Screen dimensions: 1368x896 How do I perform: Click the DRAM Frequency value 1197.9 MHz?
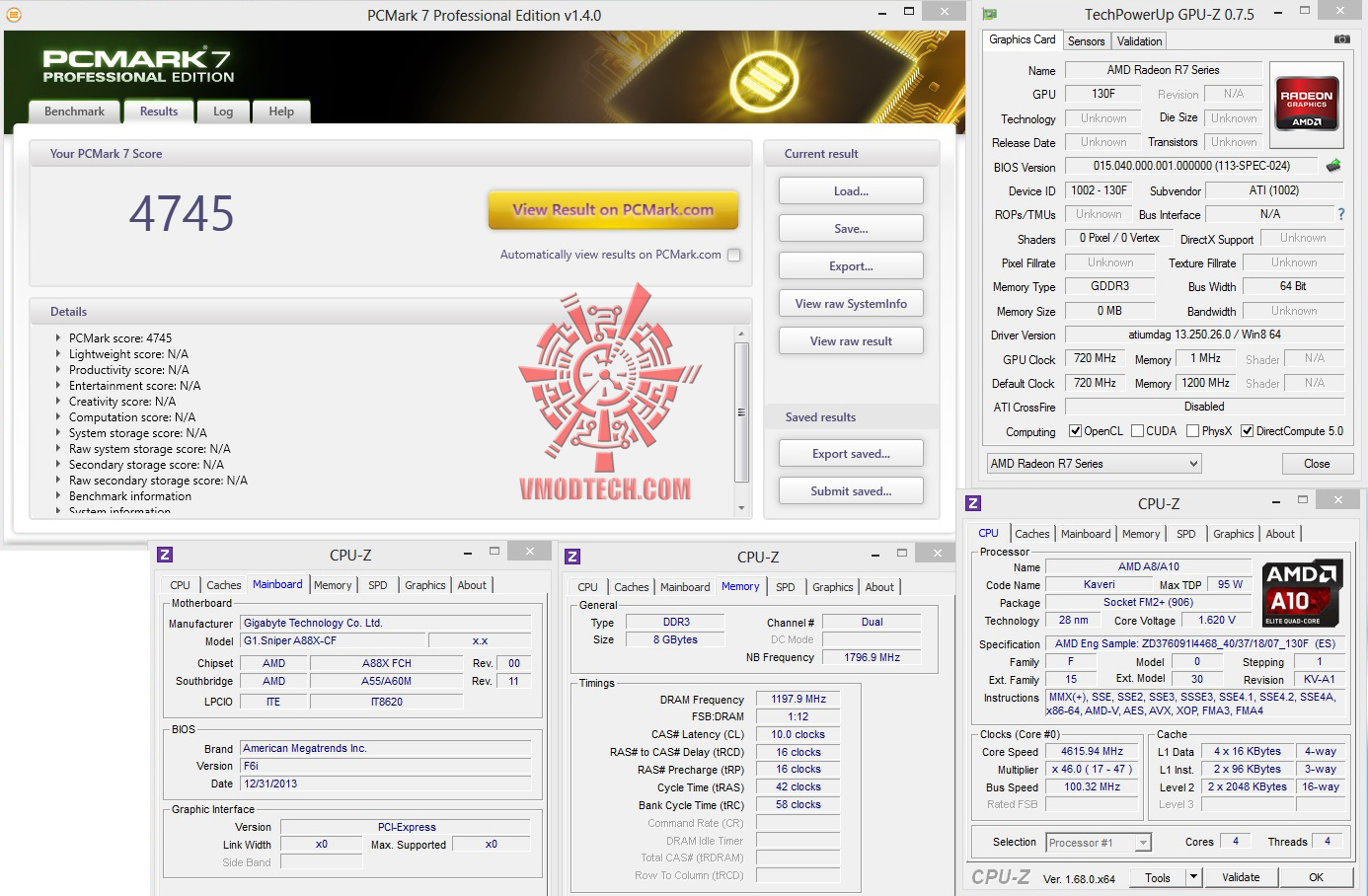pos(798,699)
